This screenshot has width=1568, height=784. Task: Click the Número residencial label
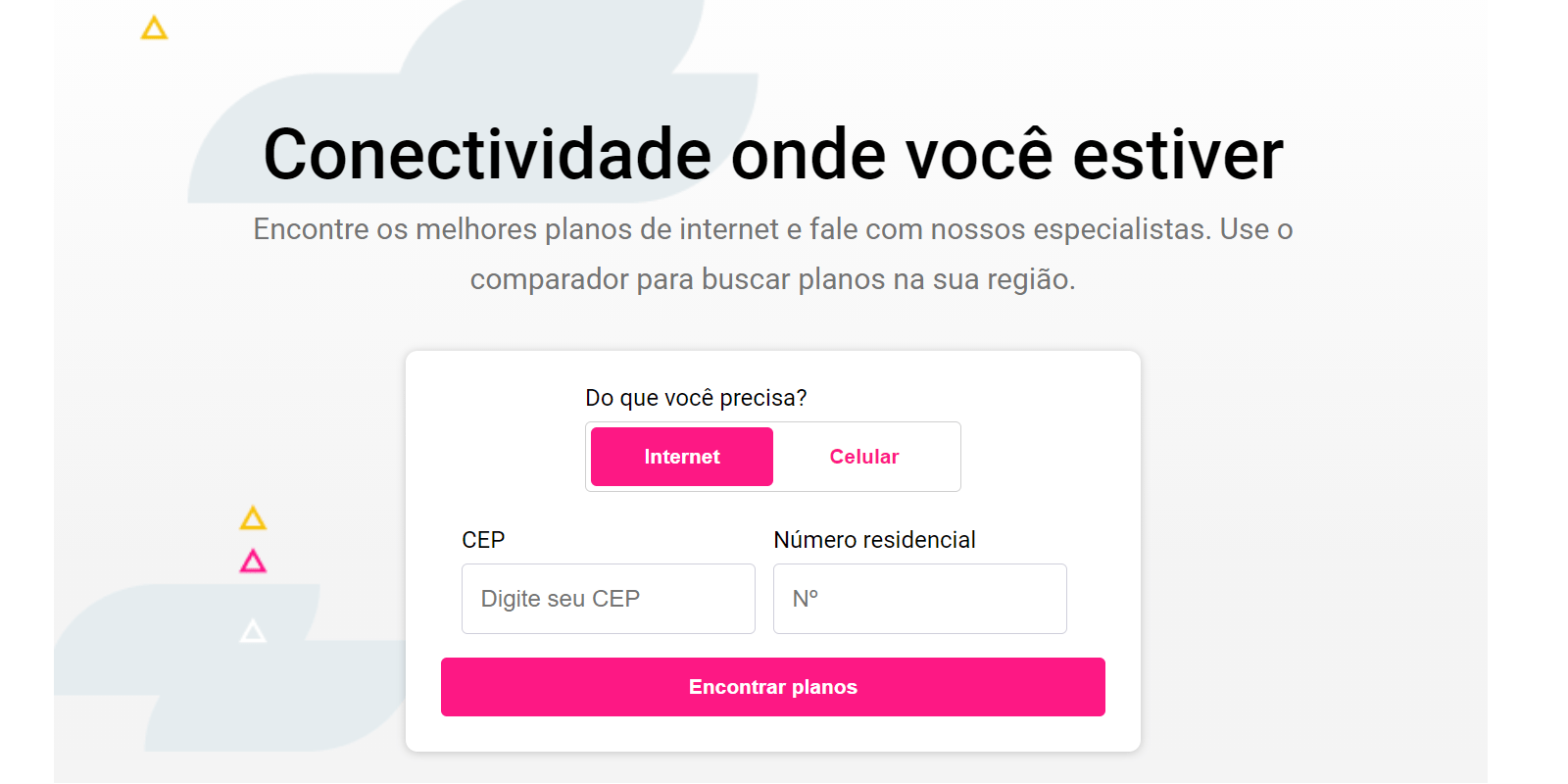[x=874, y=539]
